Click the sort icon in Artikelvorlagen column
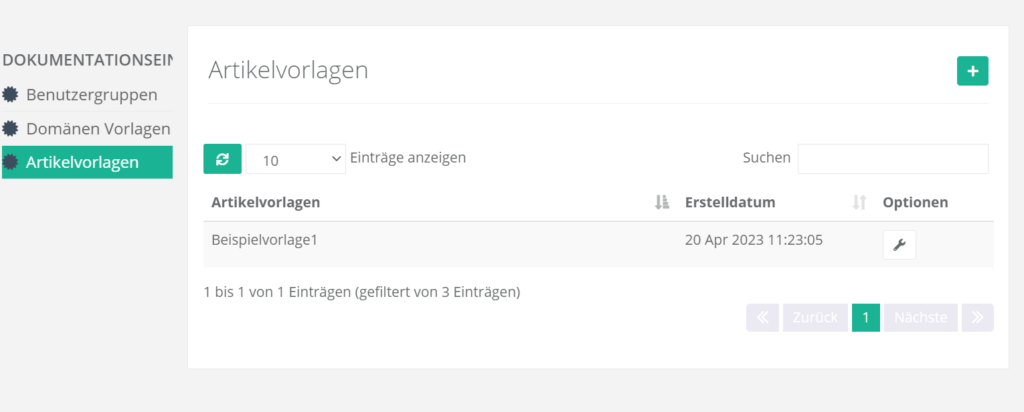This screenshot has width=1024, height=412. point(660,203)
